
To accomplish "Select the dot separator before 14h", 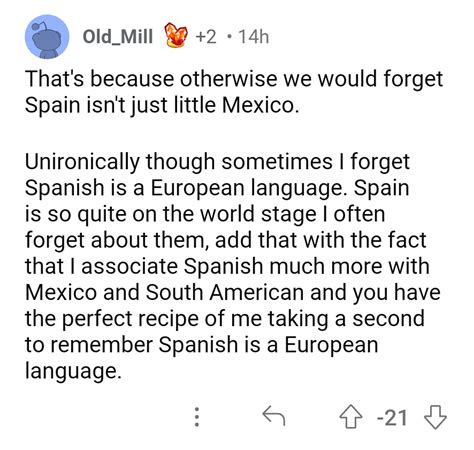I will 228,37.
